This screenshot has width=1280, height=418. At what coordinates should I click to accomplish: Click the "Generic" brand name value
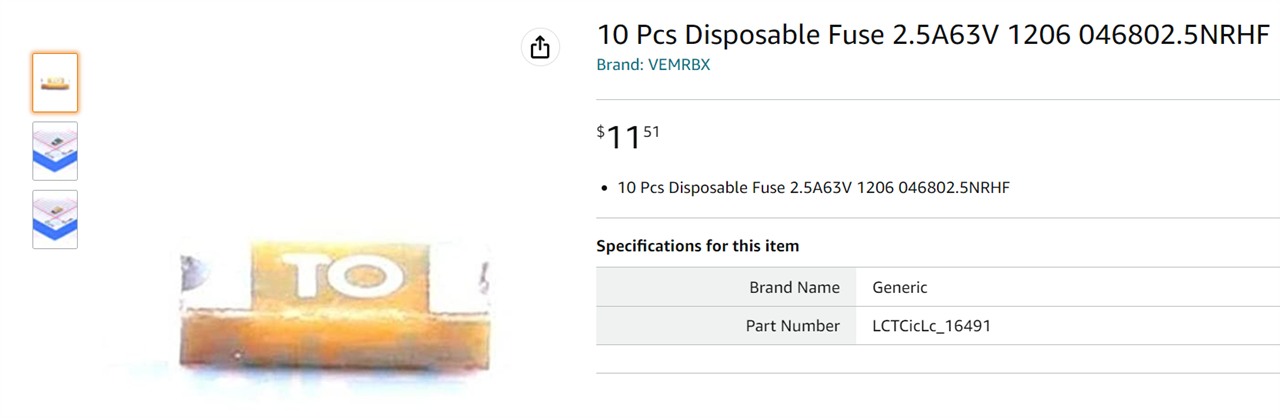coord(900,288)
